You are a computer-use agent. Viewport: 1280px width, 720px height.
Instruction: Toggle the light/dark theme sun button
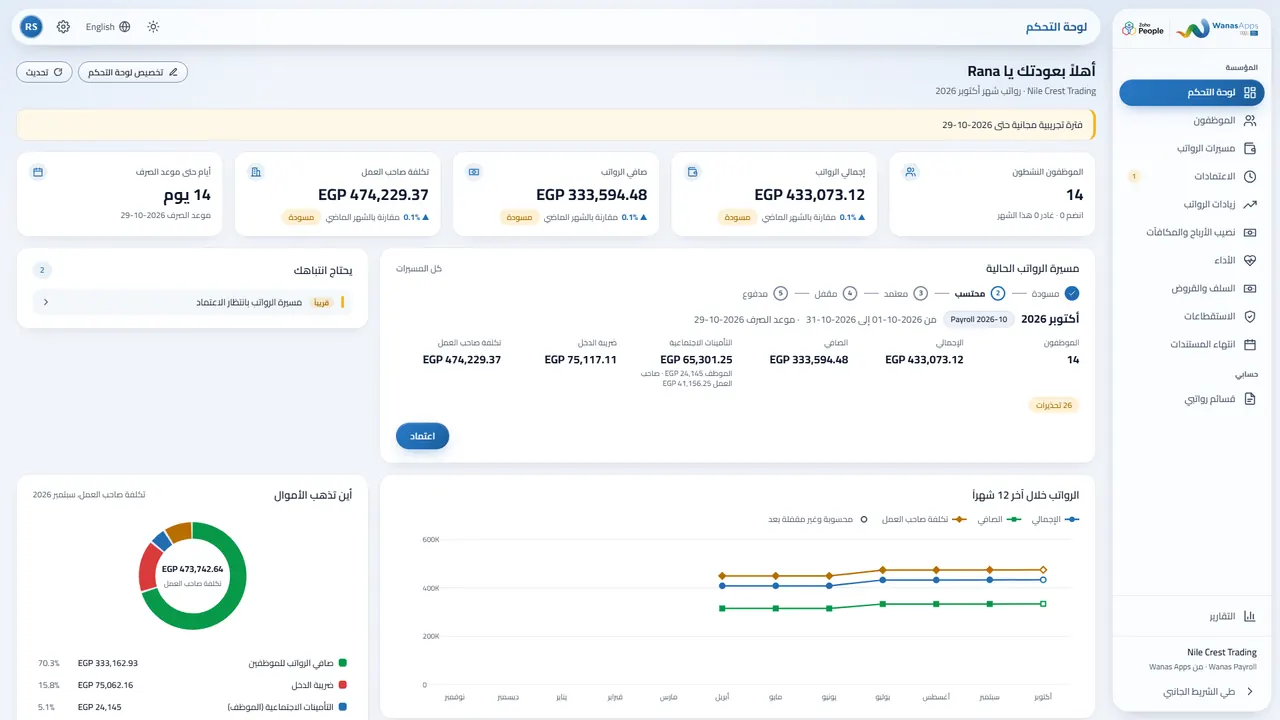click(x=153, y=27)
